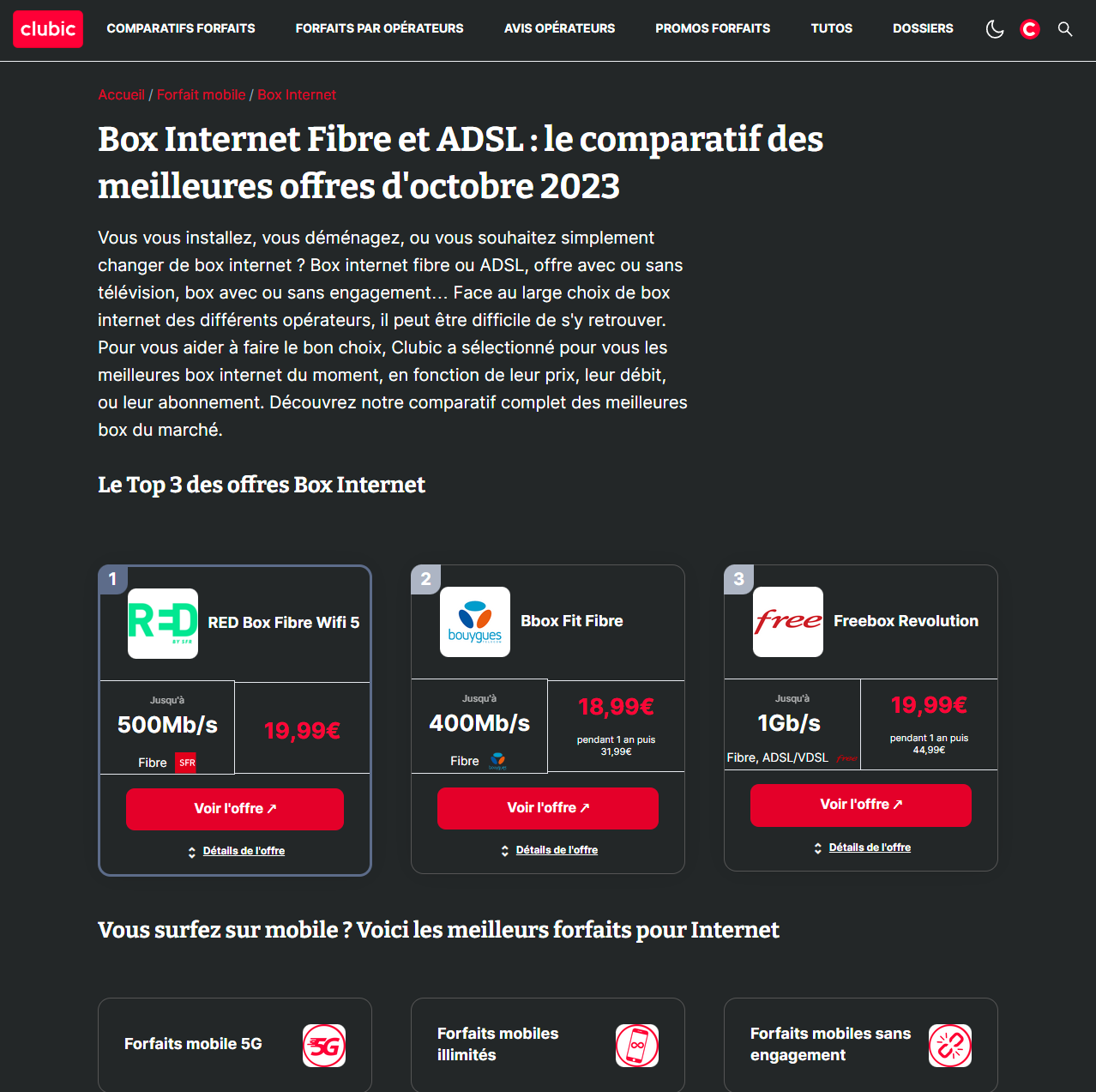Open the Clubic red C icon
Viewport: 1096px width, 1092px height.
click(x=1030, y=29)
